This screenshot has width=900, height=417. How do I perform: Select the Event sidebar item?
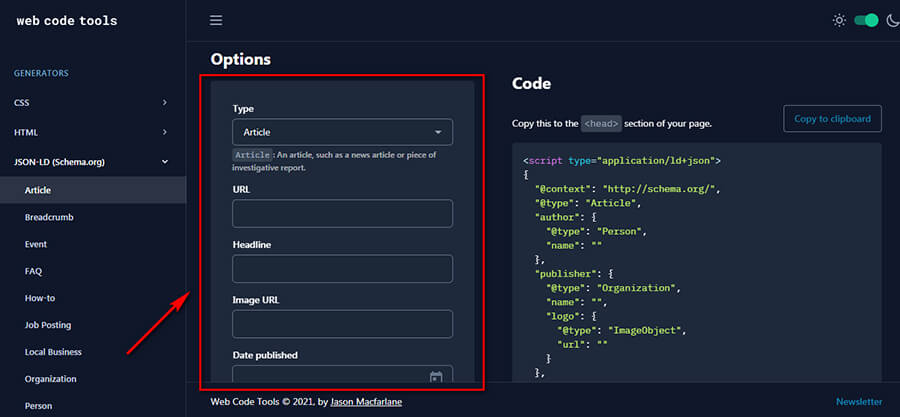tap(36, 244)
